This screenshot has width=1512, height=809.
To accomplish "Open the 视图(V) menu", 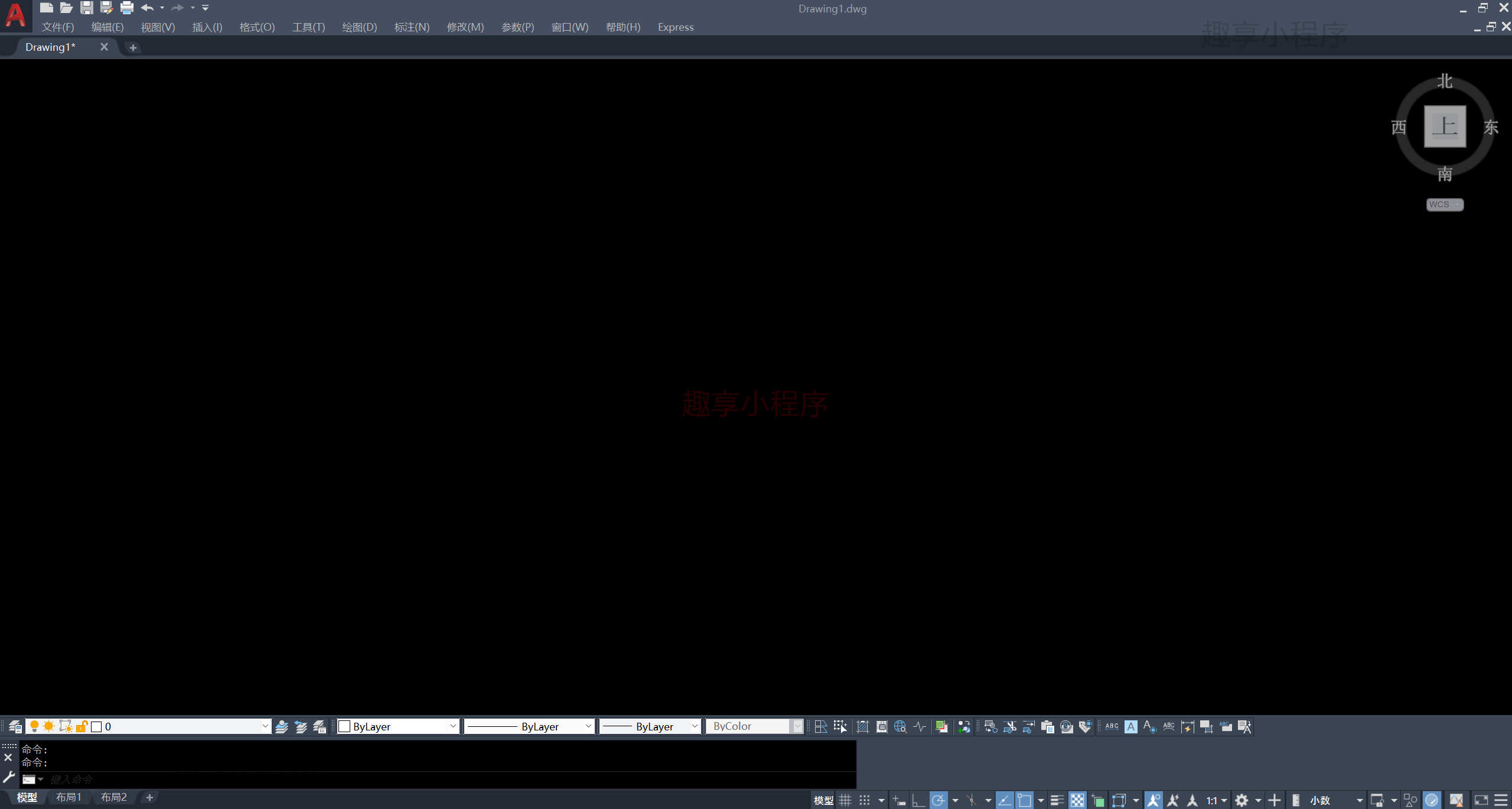I will pos(158,27).
